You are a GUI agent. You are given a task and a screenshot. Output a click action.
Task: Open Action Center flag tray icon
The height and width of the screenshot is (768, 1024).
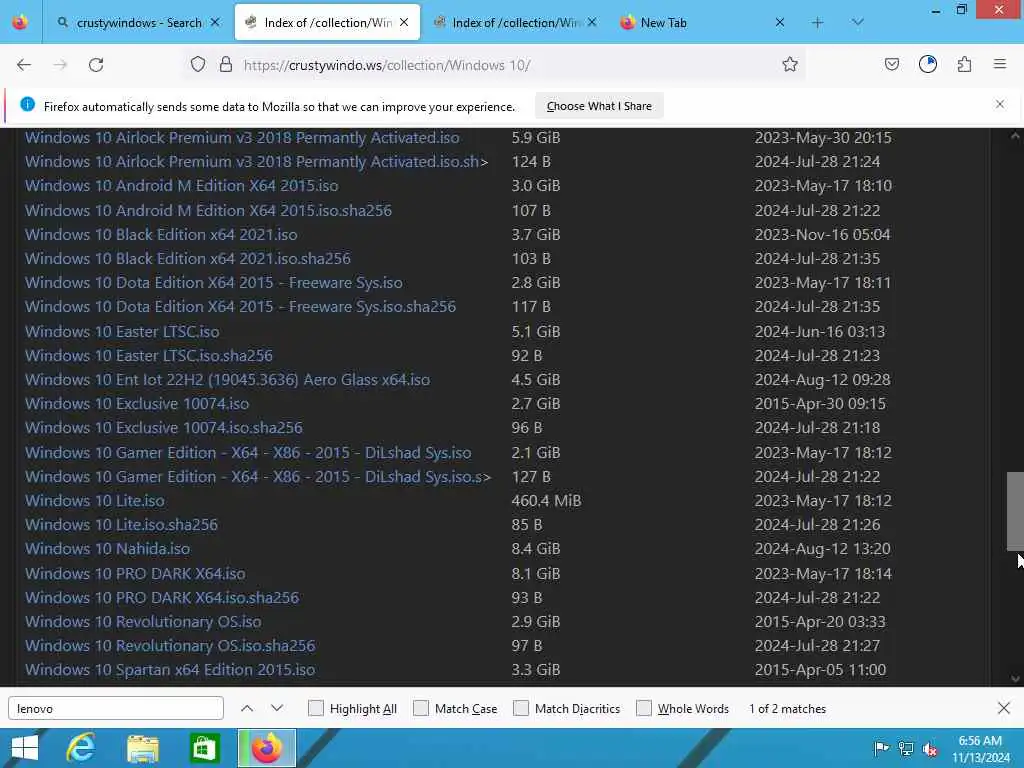coord(881,749)
